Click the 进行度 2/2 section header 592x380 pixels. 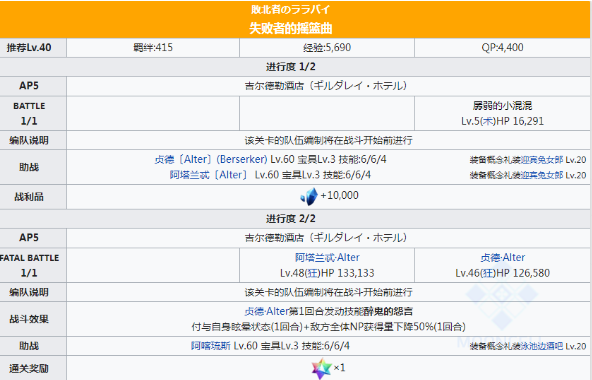tap(295, 219)
